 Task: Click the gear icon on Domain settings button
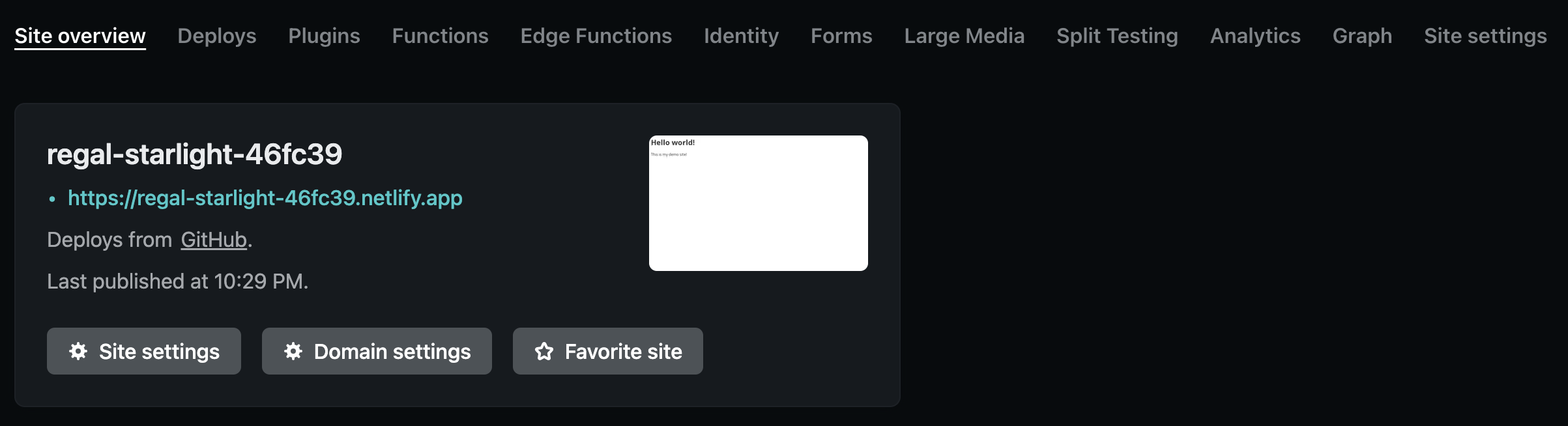[293, 351]
